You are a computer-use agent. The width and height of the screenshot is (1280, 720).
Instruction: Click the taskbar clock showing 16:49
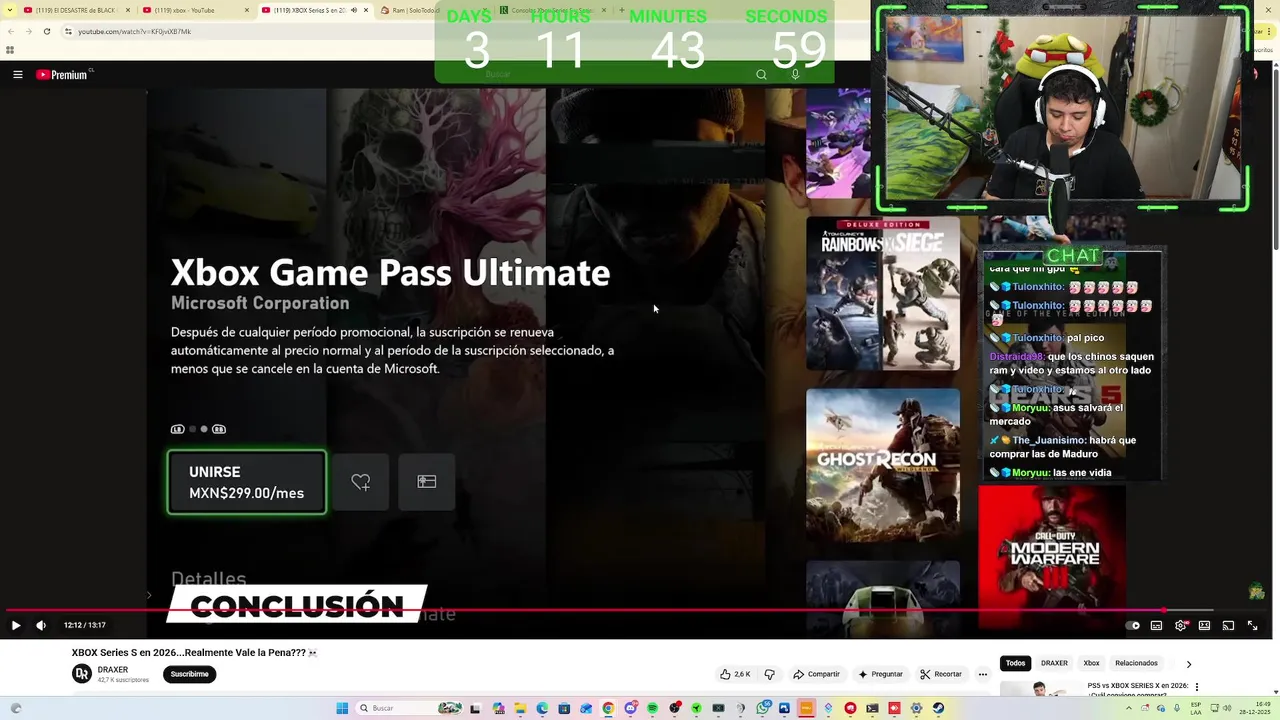point(1254,708)
